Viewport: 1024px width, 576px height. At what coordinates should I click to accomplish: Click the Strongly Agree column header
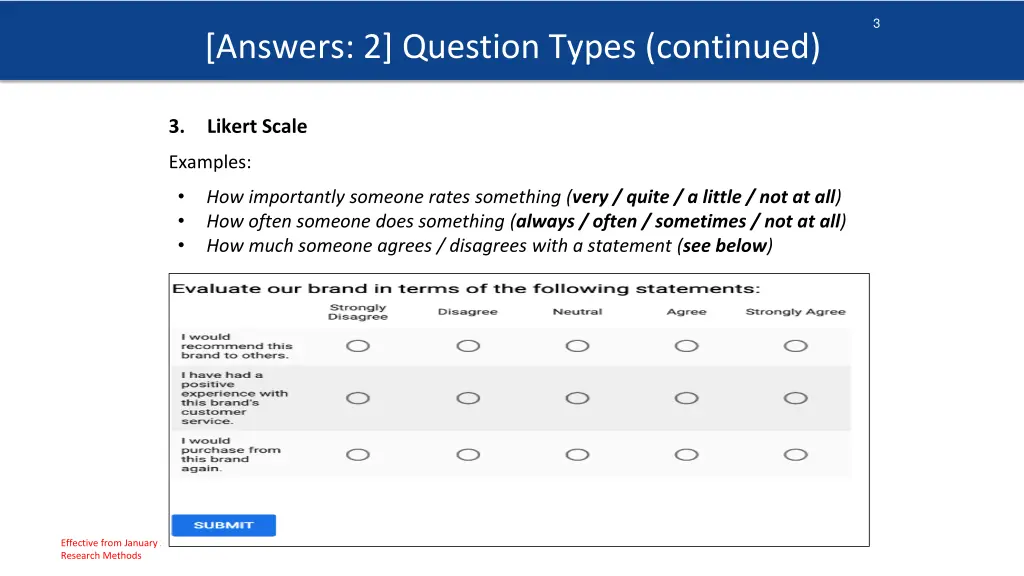(x=795, y=312)
